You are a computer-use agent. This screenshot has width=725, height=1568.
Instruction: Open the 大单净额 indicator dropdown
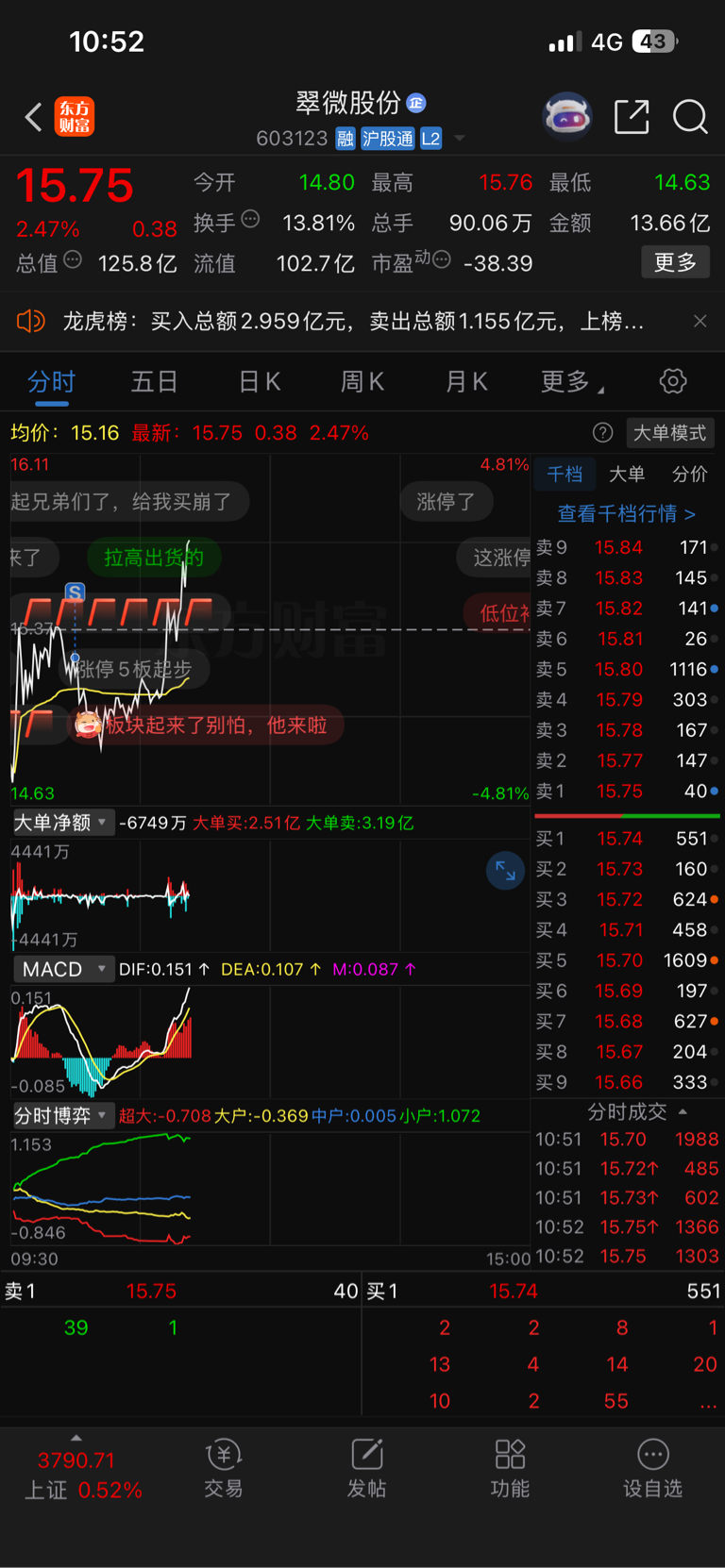[62, 823]
